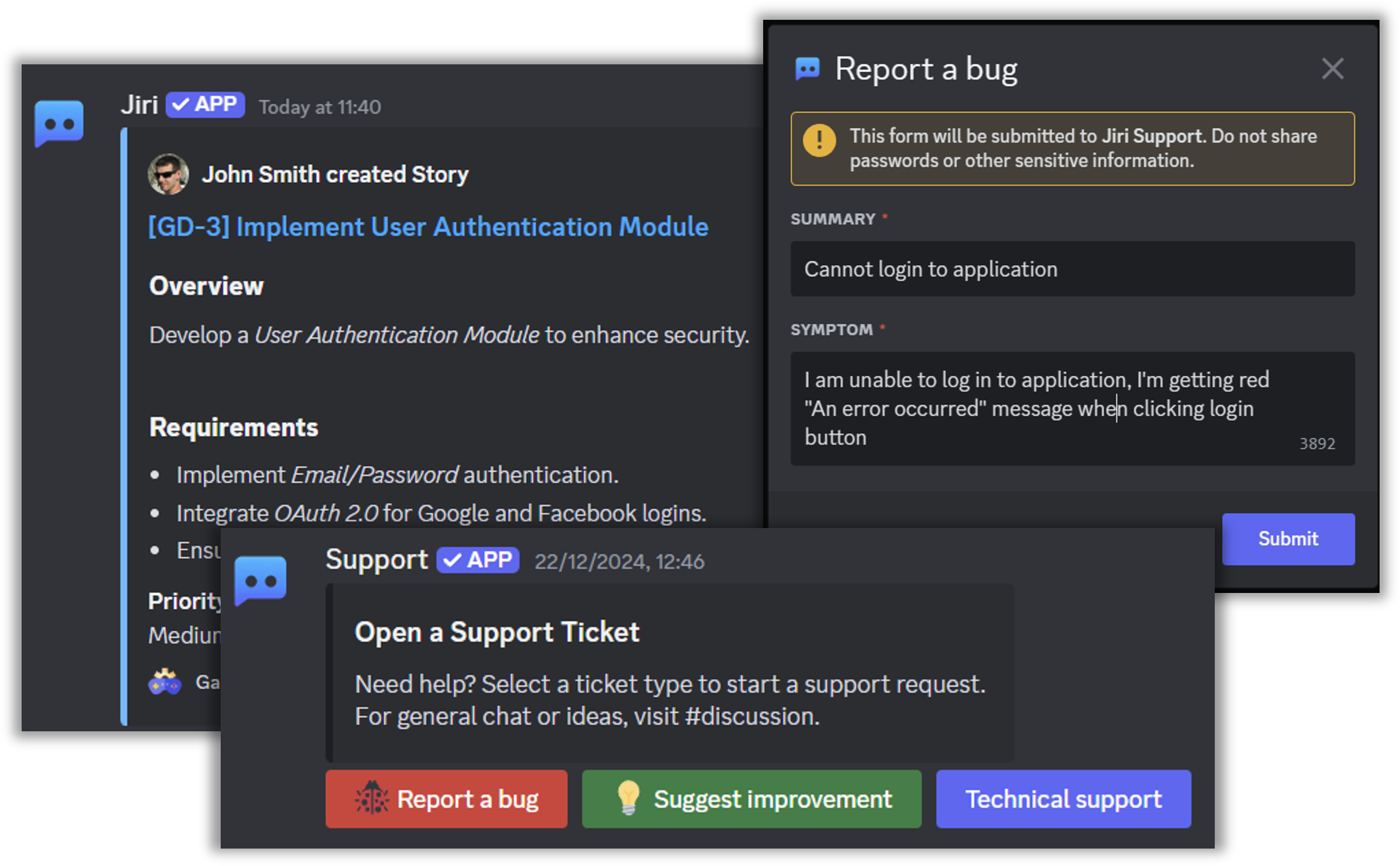The width and height of the screenshot is (1400, 866).
Task: Click the Support username
Action: (376, 560)
